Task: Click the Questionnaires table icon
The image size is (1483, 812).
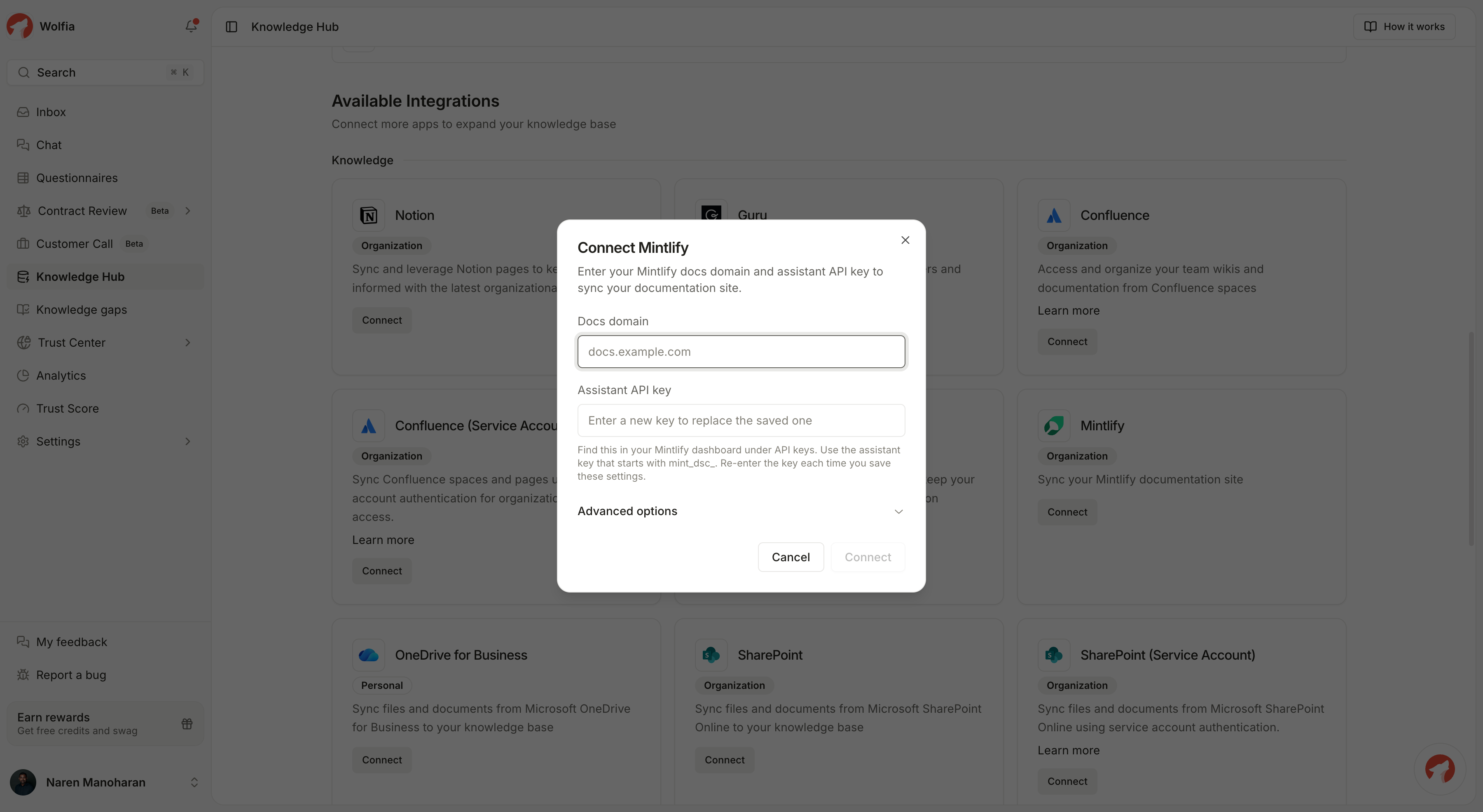Action: (x=23, y=178)
